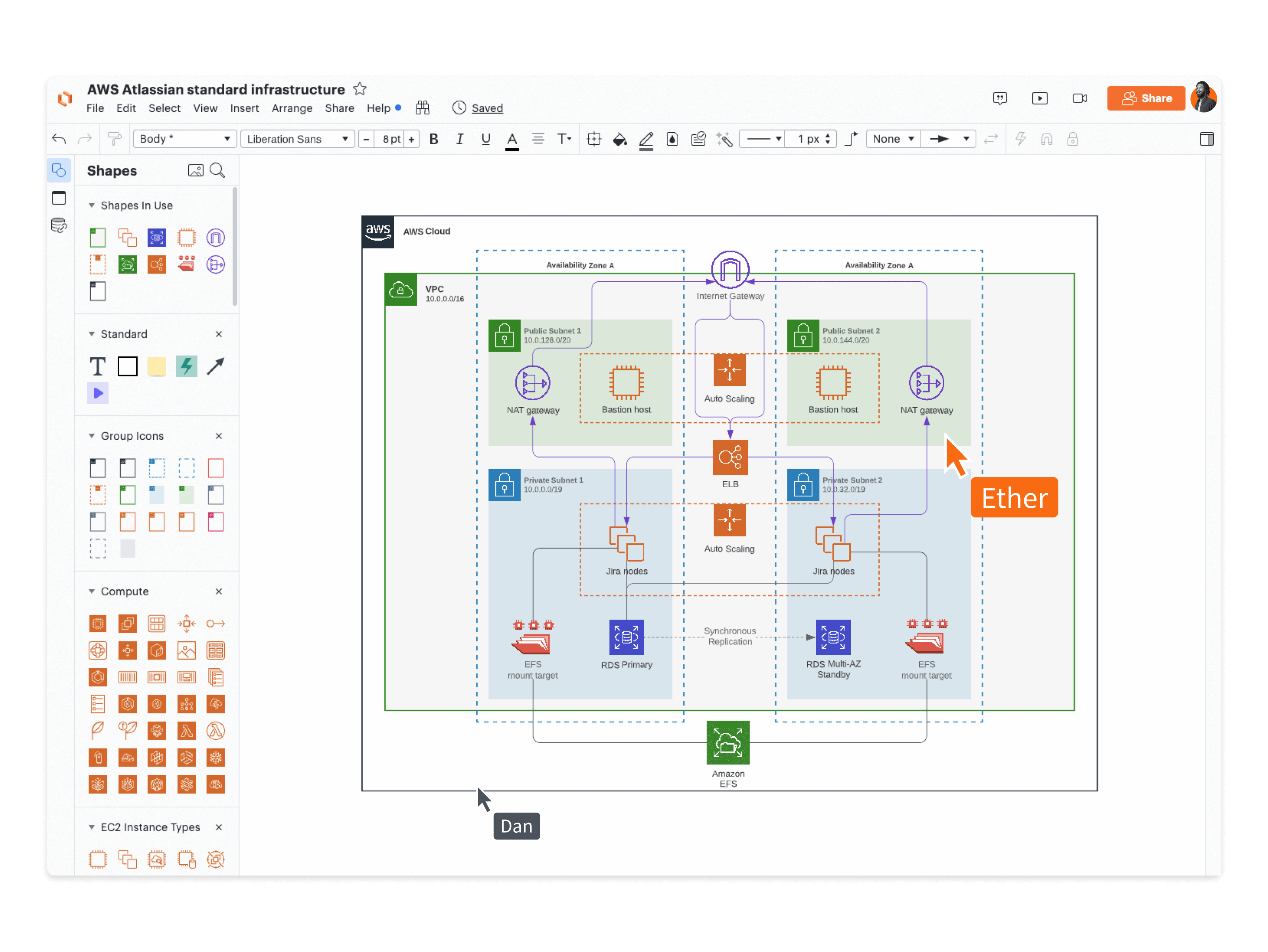
Task: Click the text color A swatch
Action: (512, 139)
